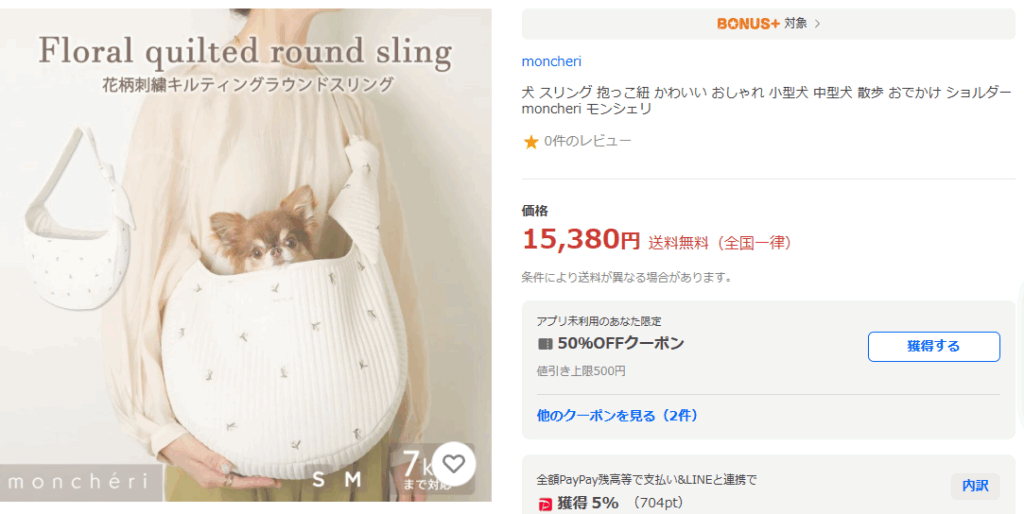Add item to favorites with heart icon
Screen dimensions: 1024x514
[x=453, y=464]
